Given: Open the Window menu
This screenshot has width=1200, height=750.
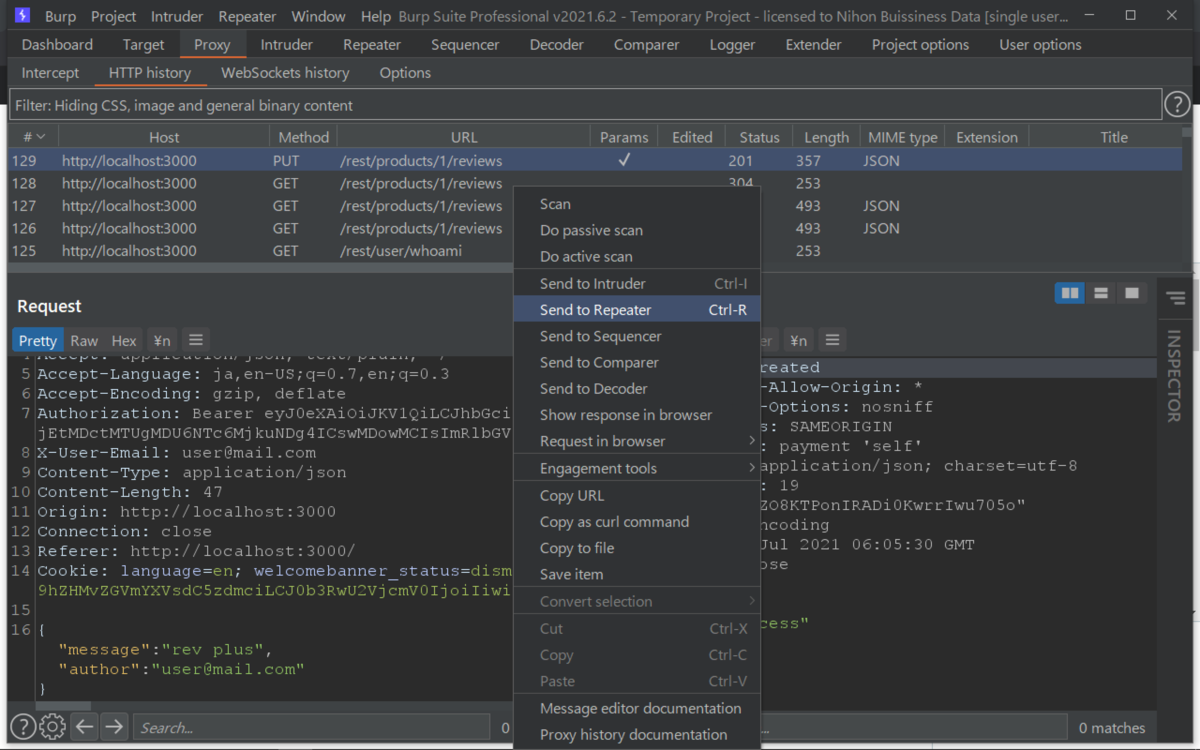Looking at the screenshot, I should tap(318, 16).
